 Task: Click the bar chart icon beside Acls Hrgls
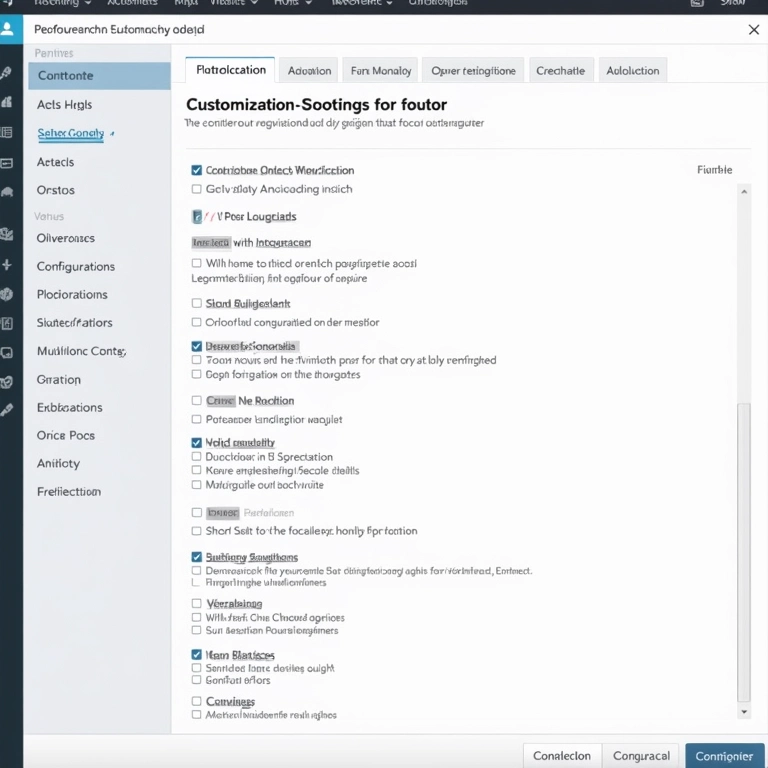(x=7, y=102)
